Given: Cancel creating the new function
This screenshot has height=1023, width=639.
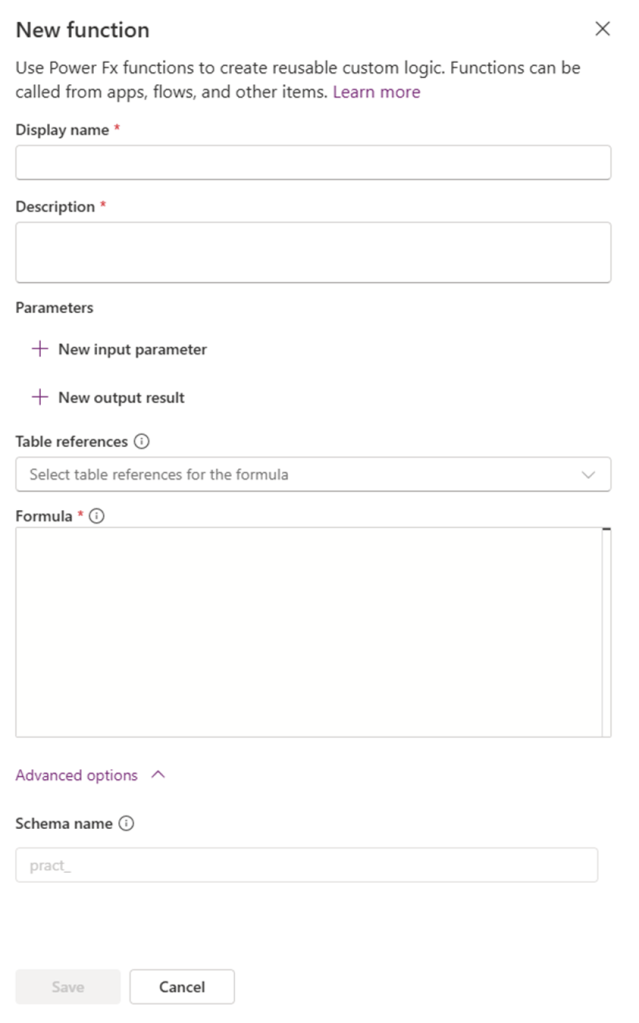Looking at the screenshot, I should [x=182, y=987].
